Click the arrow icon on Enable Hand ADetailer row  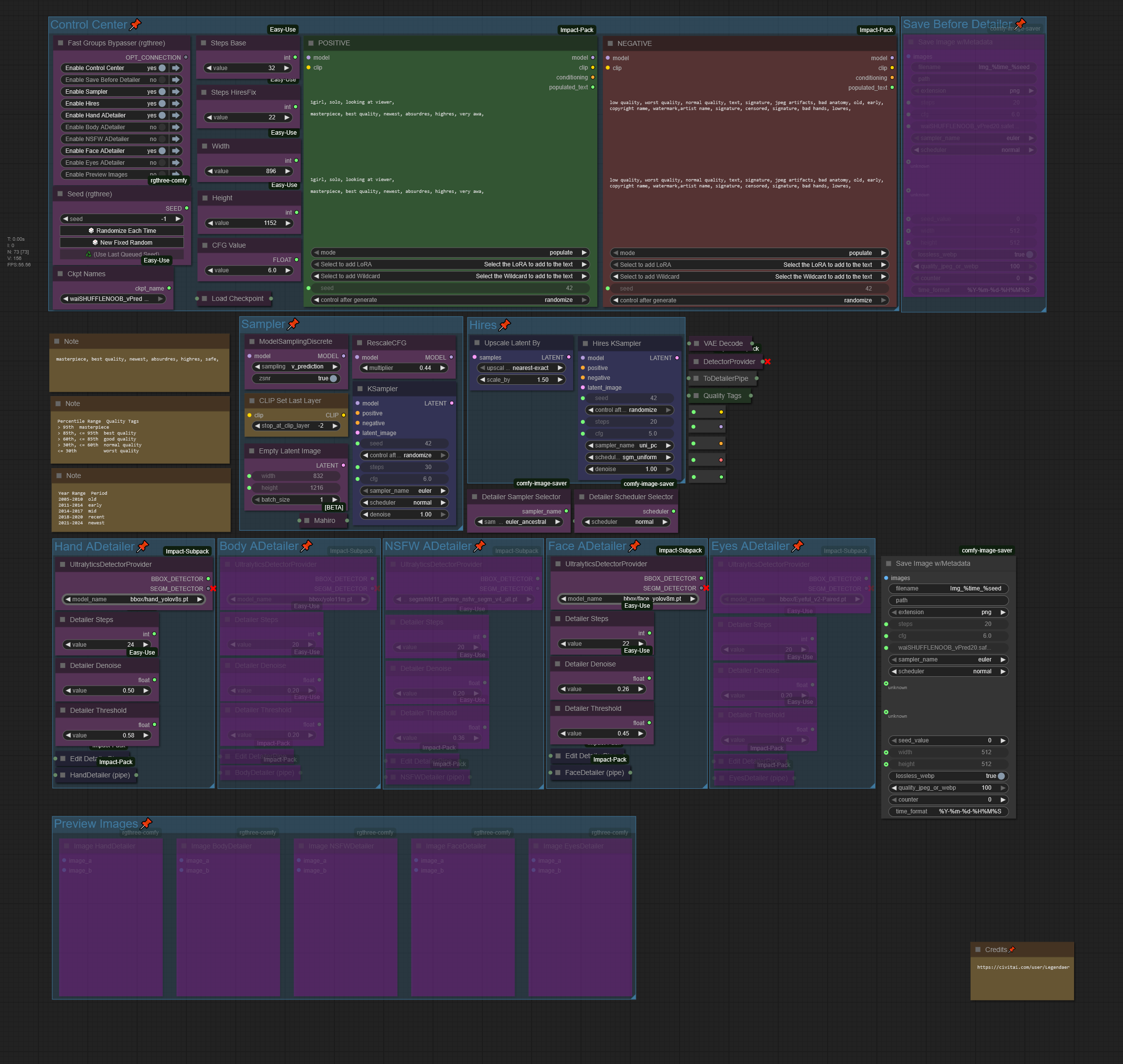176,116
